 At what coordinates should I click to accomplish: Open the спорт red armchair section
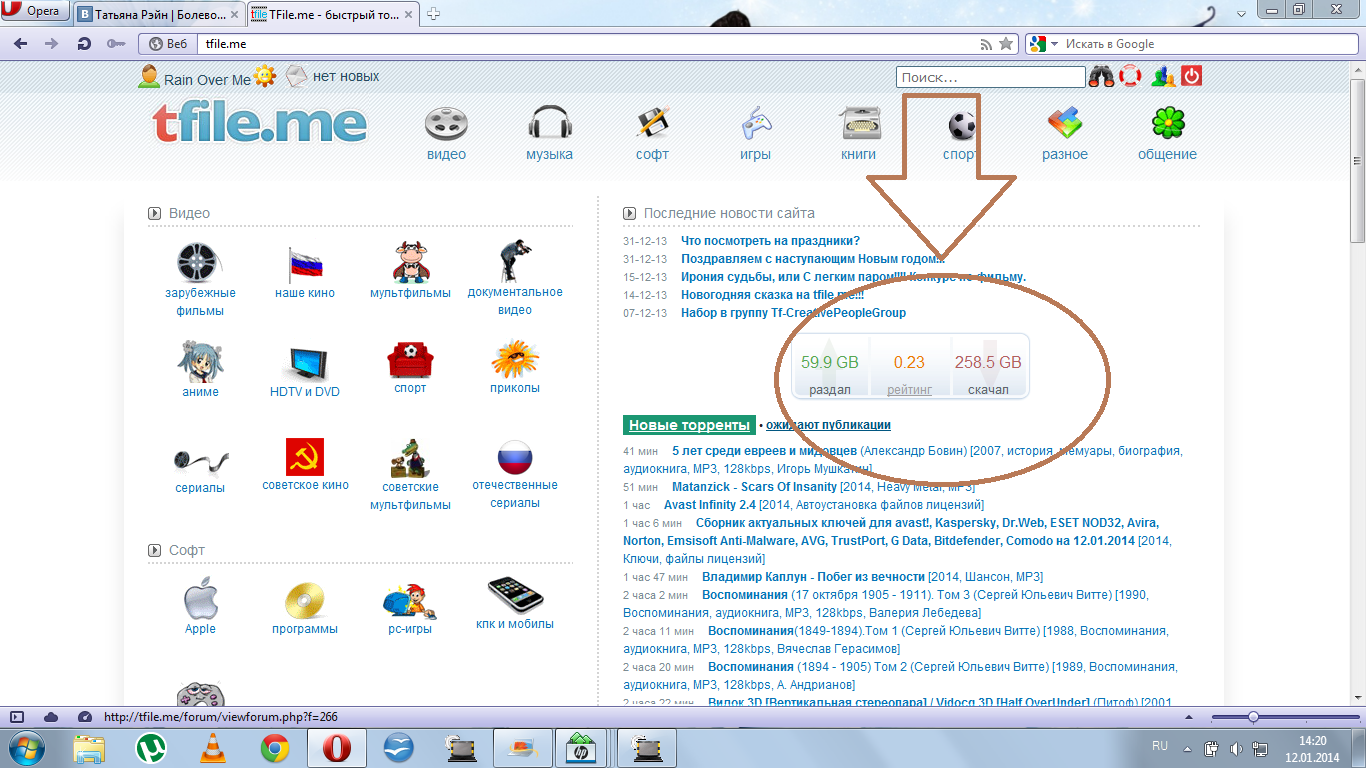pos(410,359)
